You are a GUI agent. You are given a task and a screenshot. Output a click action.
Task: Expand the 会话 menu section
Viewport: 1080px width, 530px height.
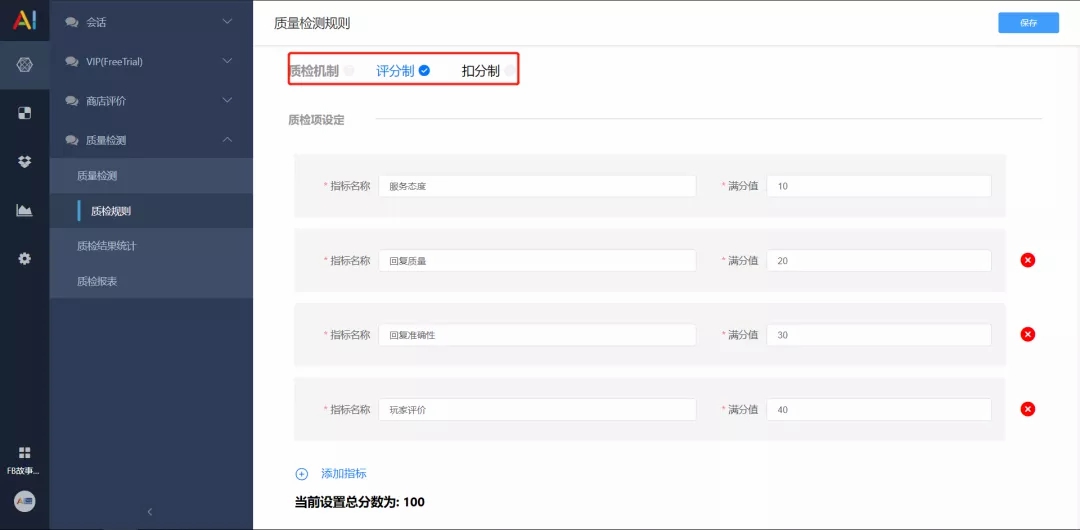click(x=151, y=22)
